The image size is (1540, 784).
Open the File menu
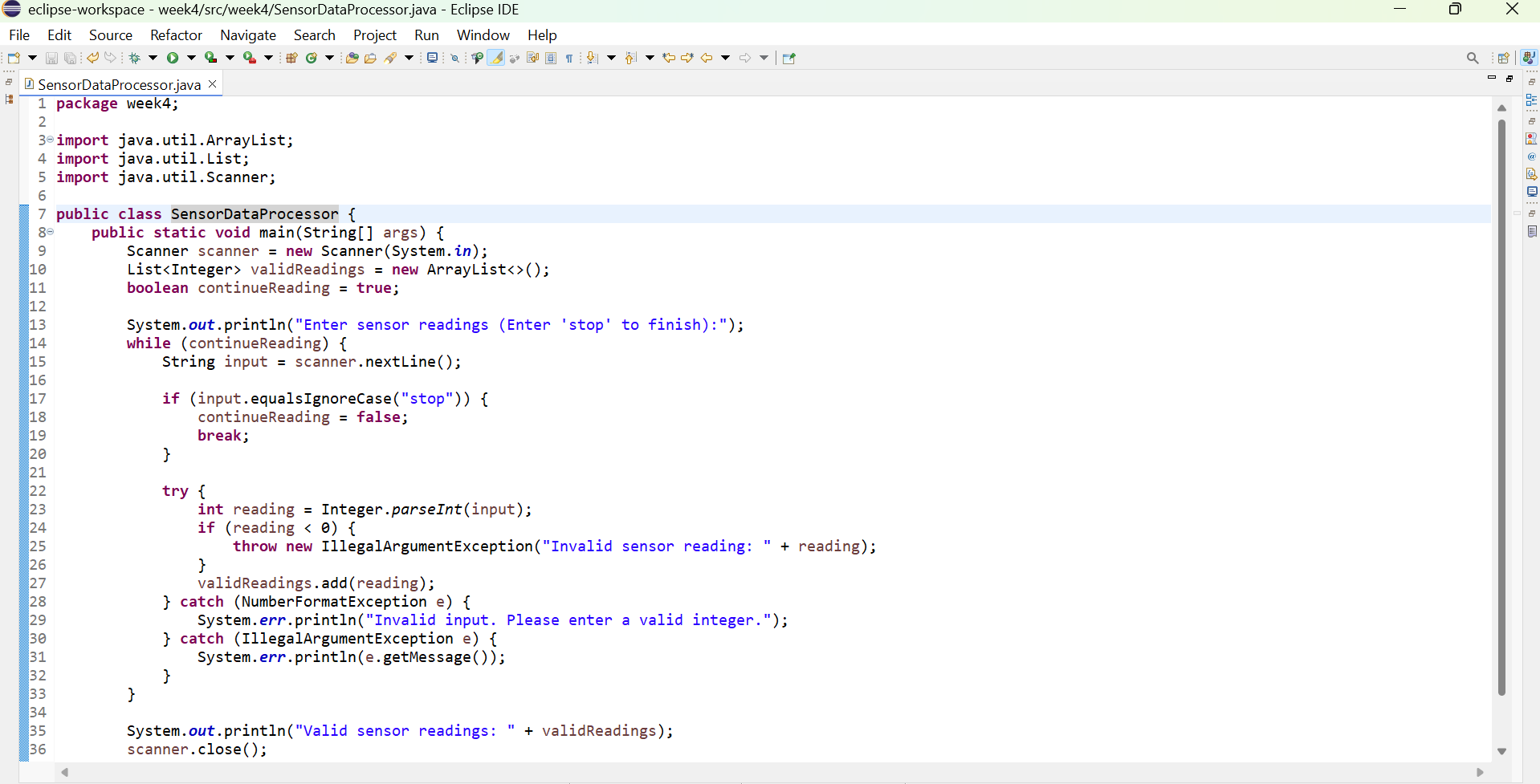click(x=19, y=35)
